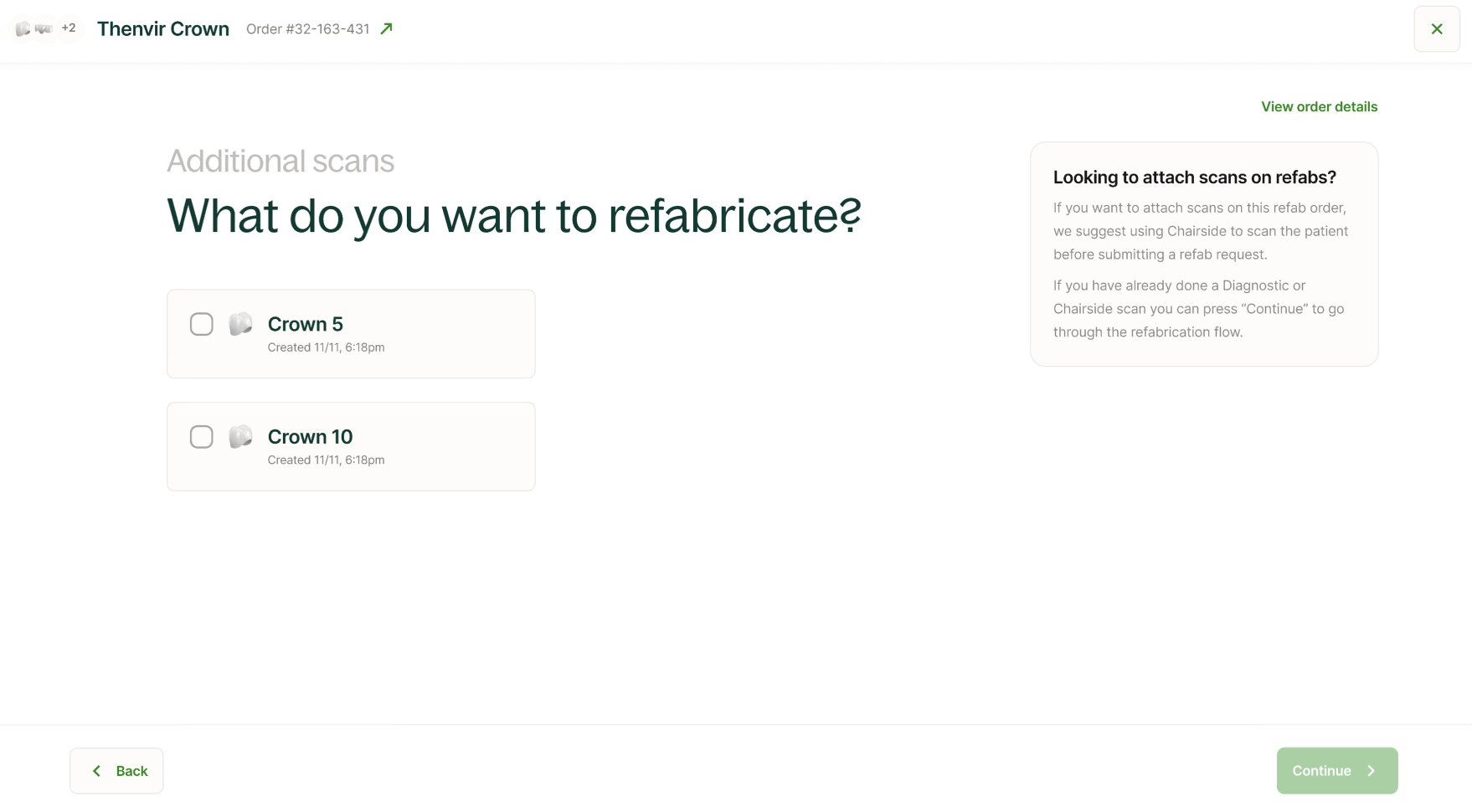Check the Crown 5 checkbox
Viewport: 1472px width, 812px height.
(201, 324)
